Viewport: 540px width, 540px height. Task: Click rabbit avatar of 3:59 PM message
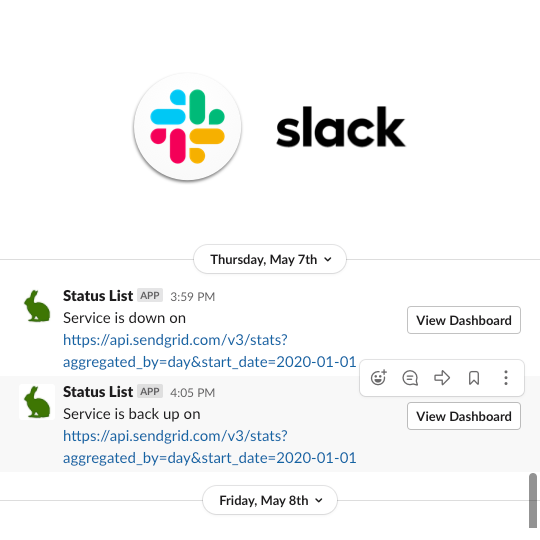(37, 306)
